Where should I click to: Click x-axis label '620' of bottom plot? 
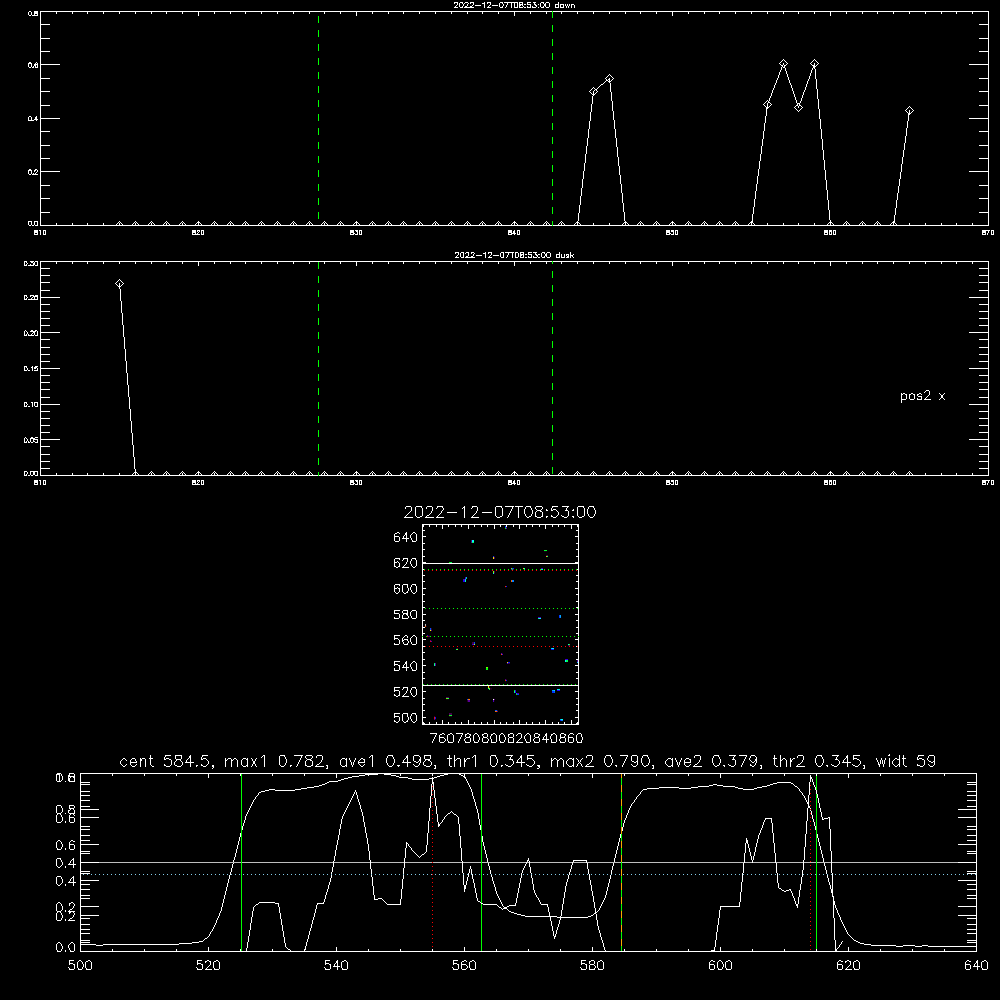coord(848,966)
